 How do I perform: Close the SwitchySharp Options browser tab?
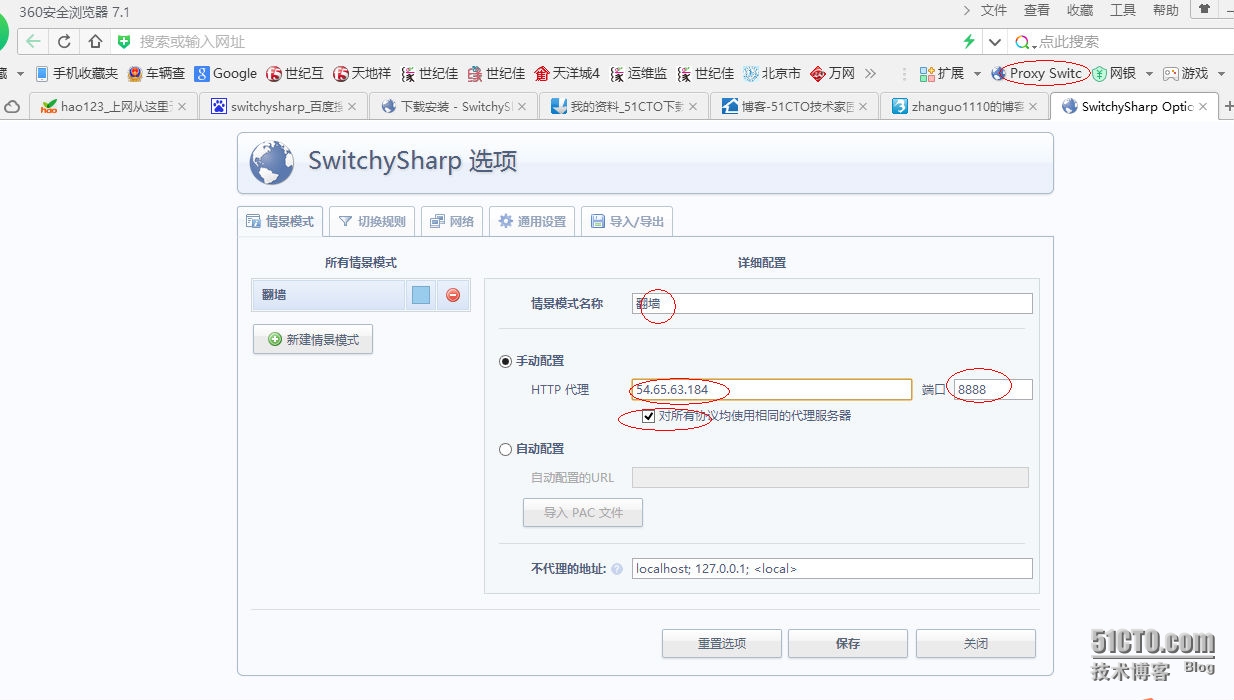tap(1203, 106)
